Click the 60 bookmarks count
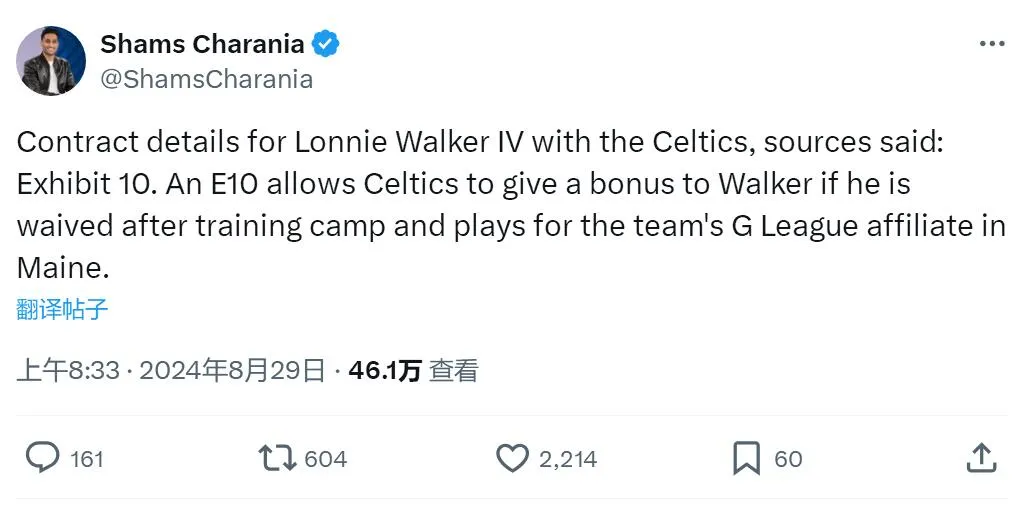 coord(788,459)
